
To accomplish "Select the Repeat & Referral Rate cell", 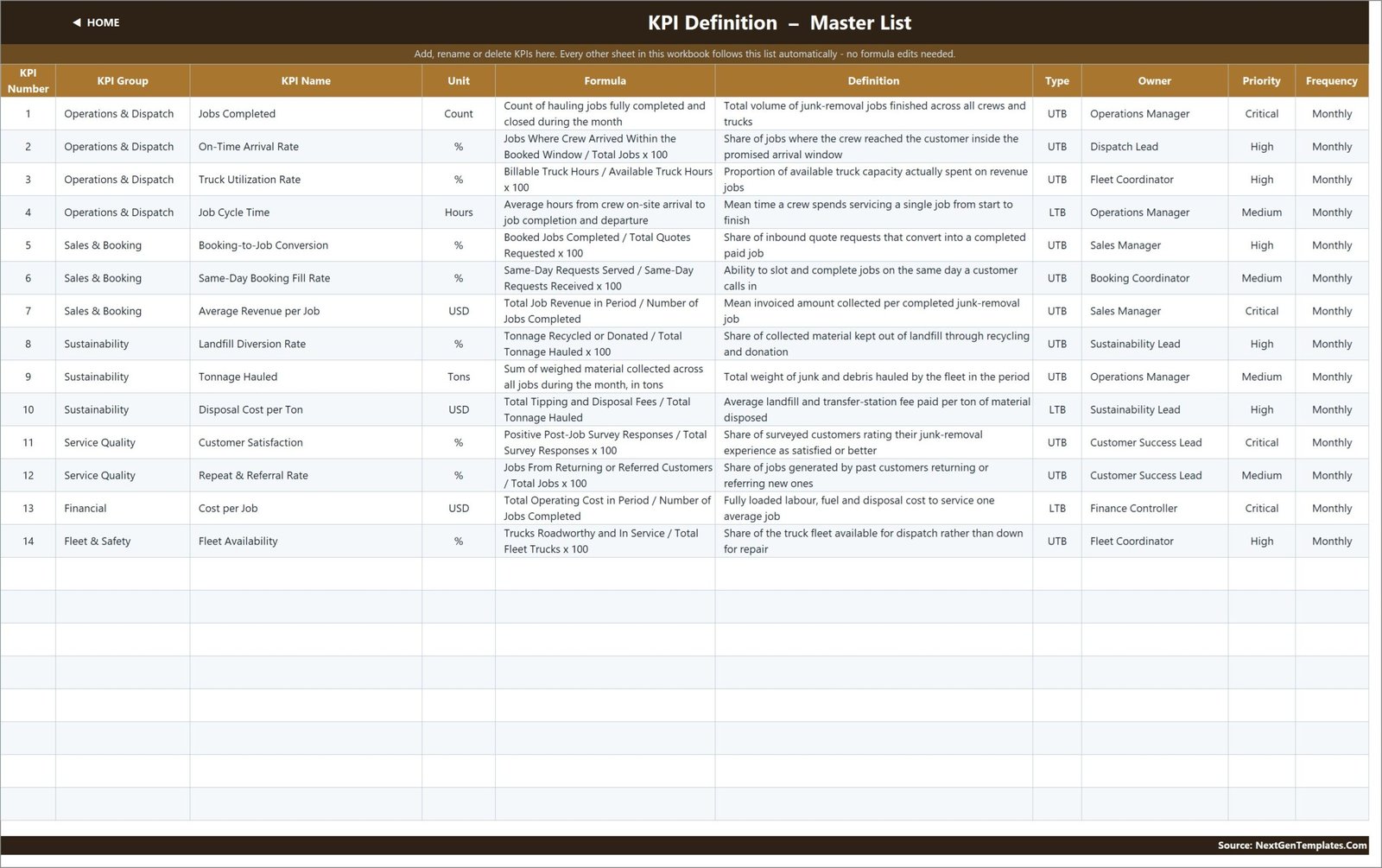I will click(306, 475).
